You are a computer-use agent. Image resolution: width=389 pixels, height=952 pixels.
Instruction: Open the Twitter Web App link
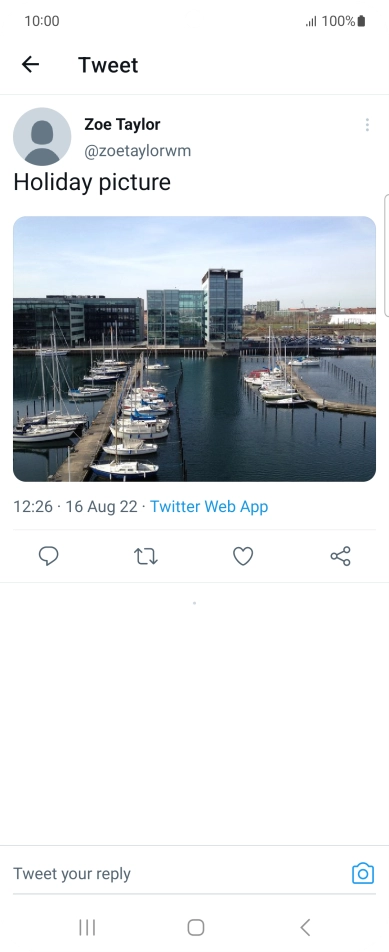click(209, 506)
